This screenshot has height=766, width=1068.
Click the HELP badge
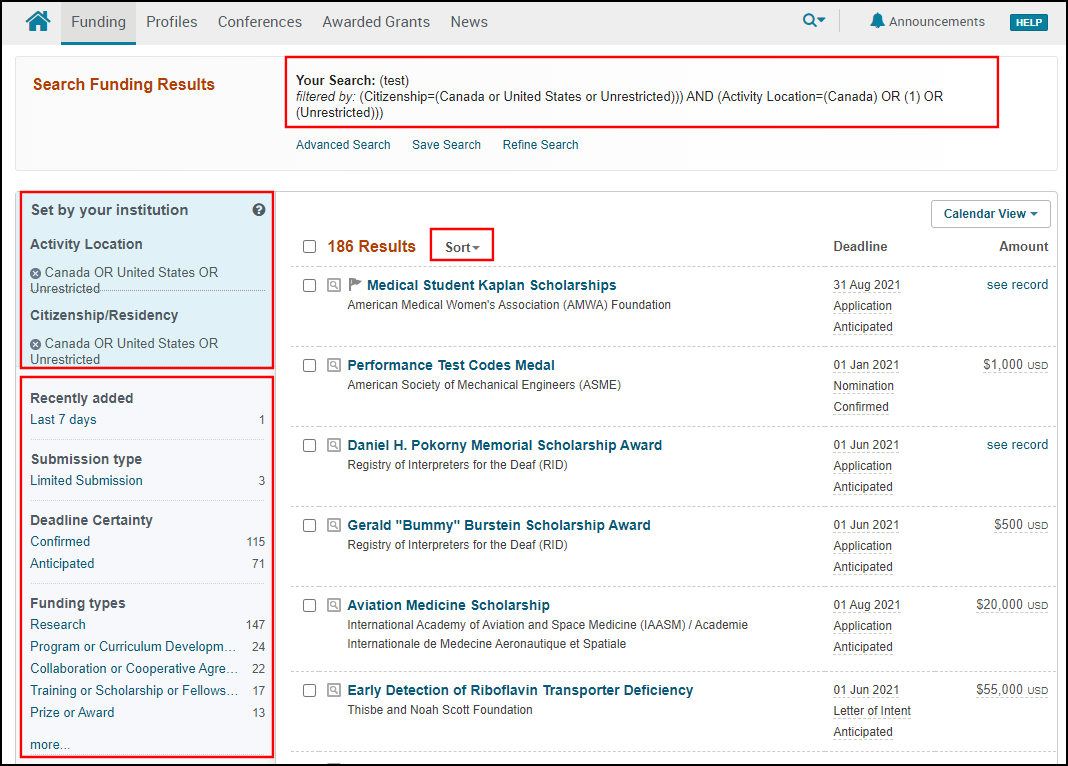1028,22
